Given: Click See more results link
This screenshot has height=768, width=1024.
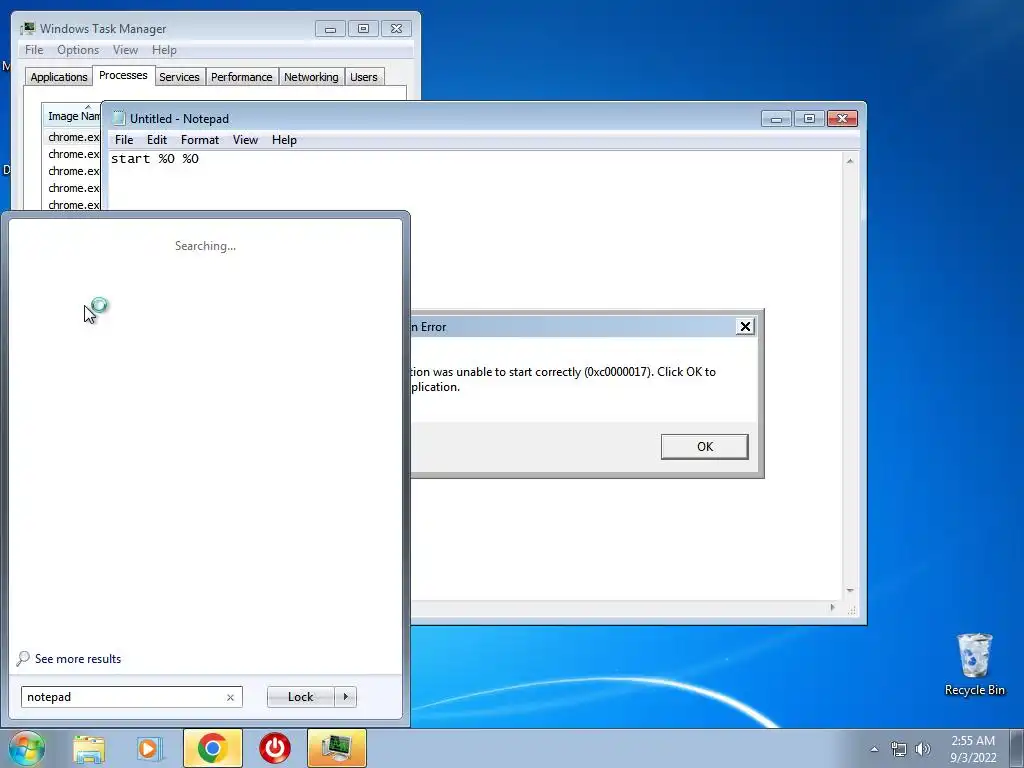Looking at the screenshot, I should (78, 659).
